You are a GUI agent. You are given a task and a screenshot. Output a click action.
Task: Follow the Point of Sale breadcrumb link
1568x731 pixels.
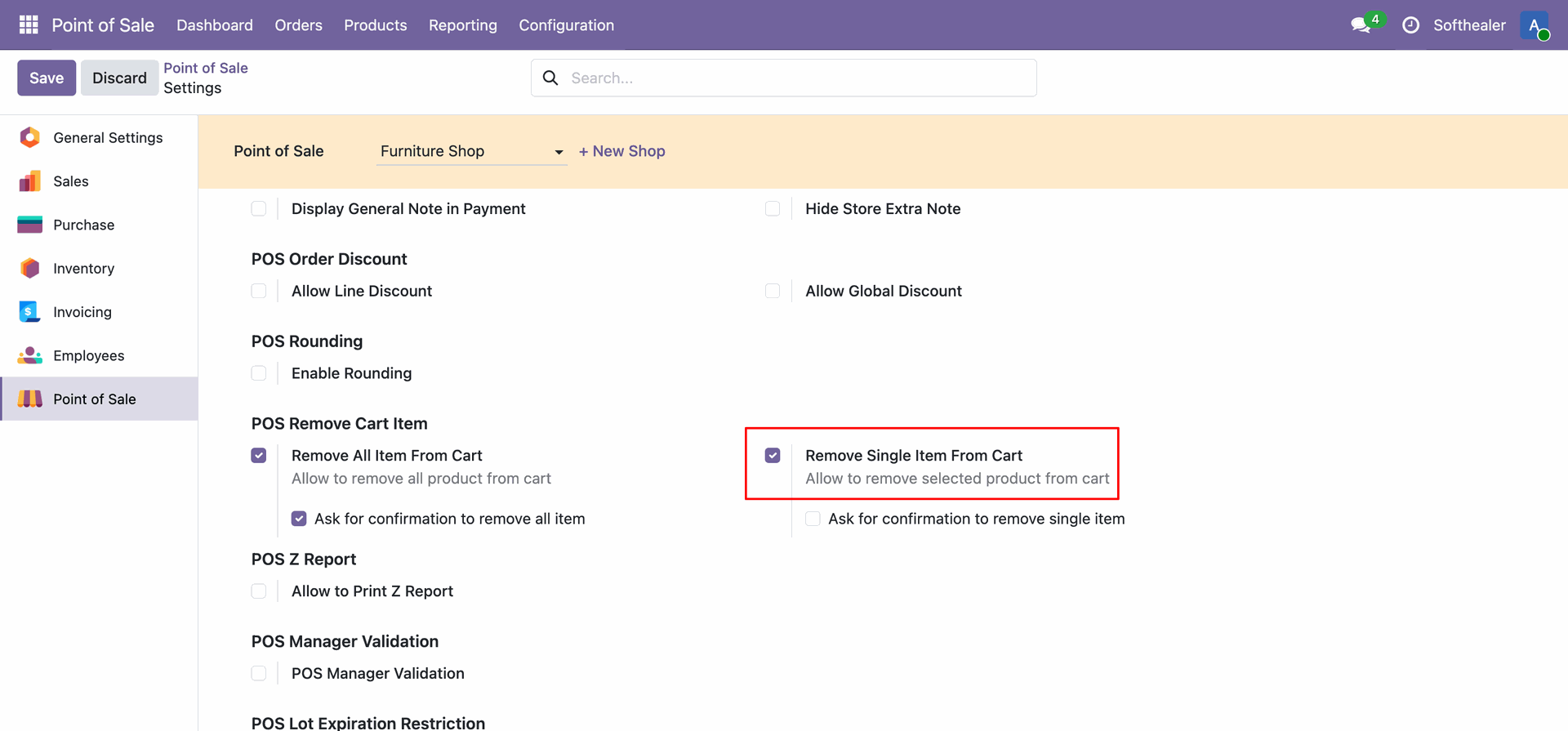click(x=206, y=68)
